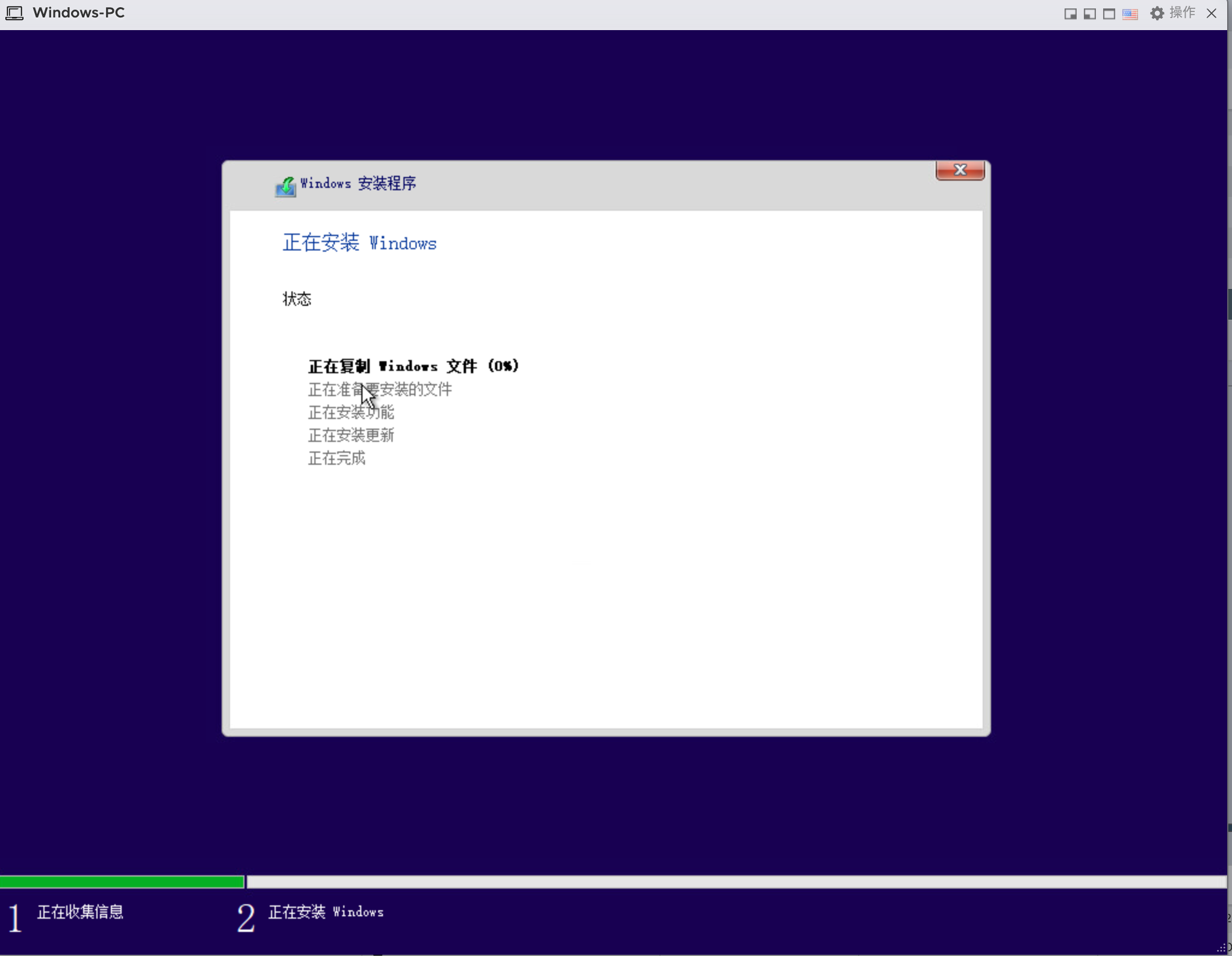Close the Windows 安装程序 dialog with red X

pos(960,170)
